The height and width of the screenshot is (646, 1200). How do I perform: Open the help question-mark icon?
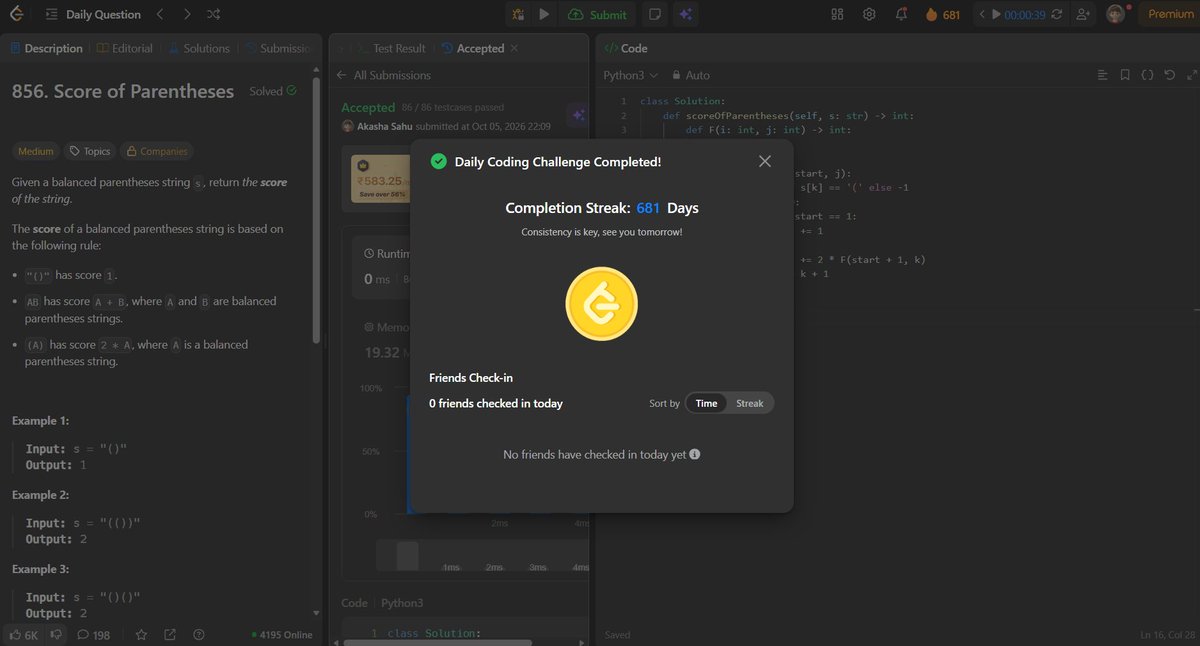198,634
